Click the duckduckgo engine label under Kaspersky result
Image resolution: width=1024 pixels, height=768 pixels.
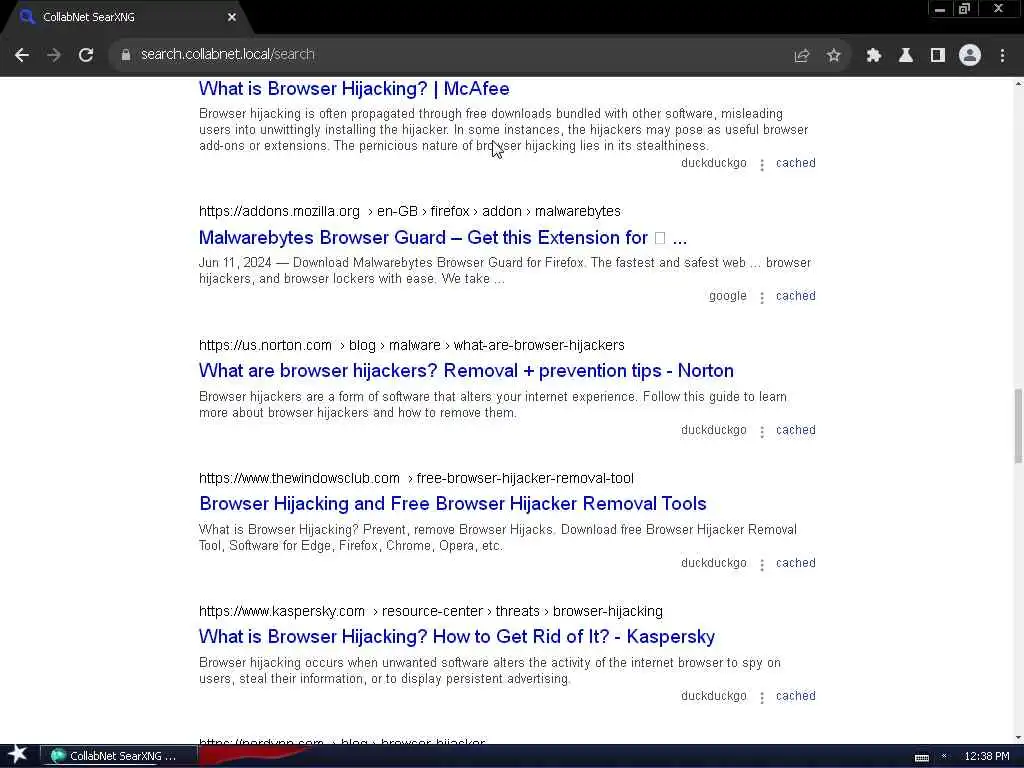tap(713, 696)
